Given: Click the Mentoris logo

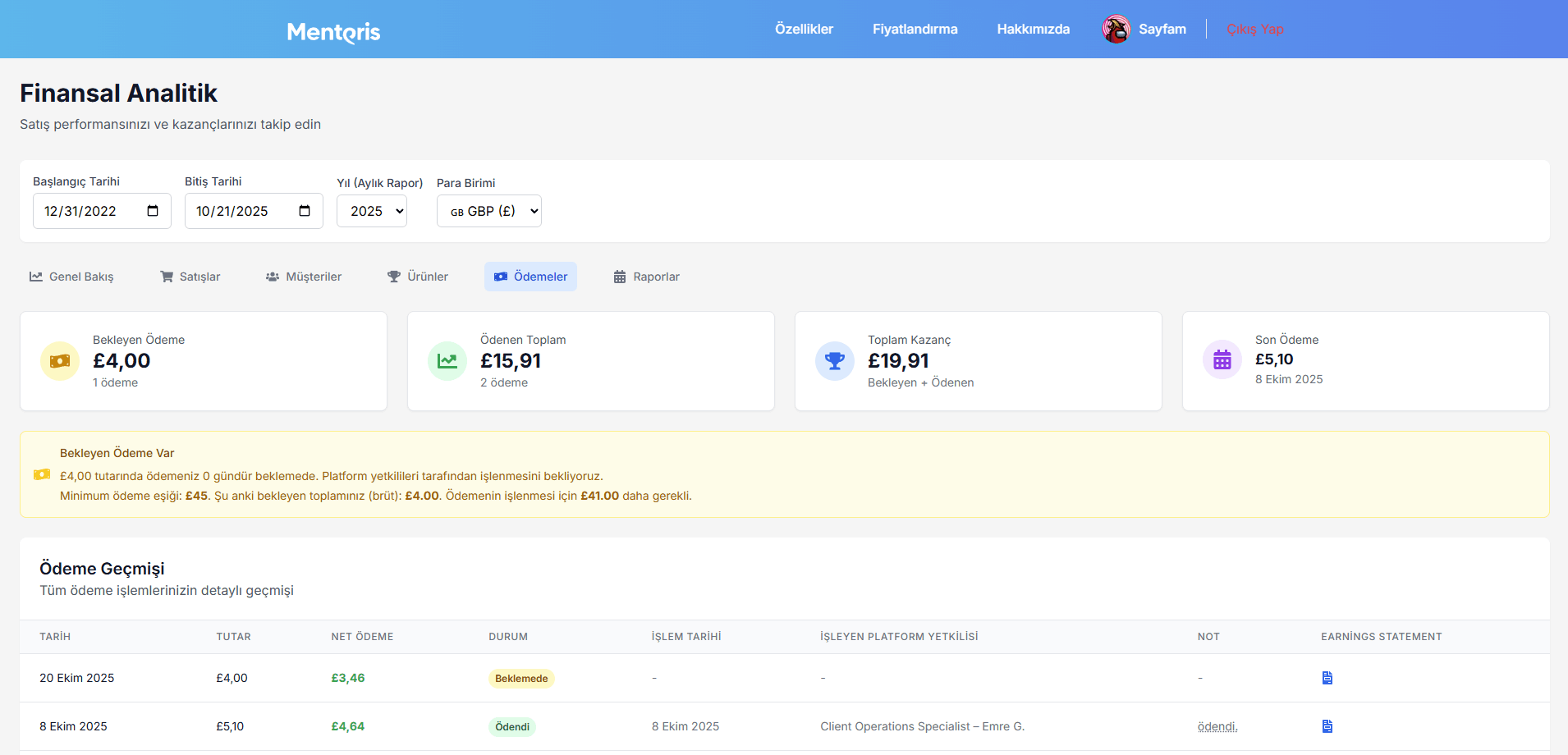Looking at the screenshot, I should (333, 31).
